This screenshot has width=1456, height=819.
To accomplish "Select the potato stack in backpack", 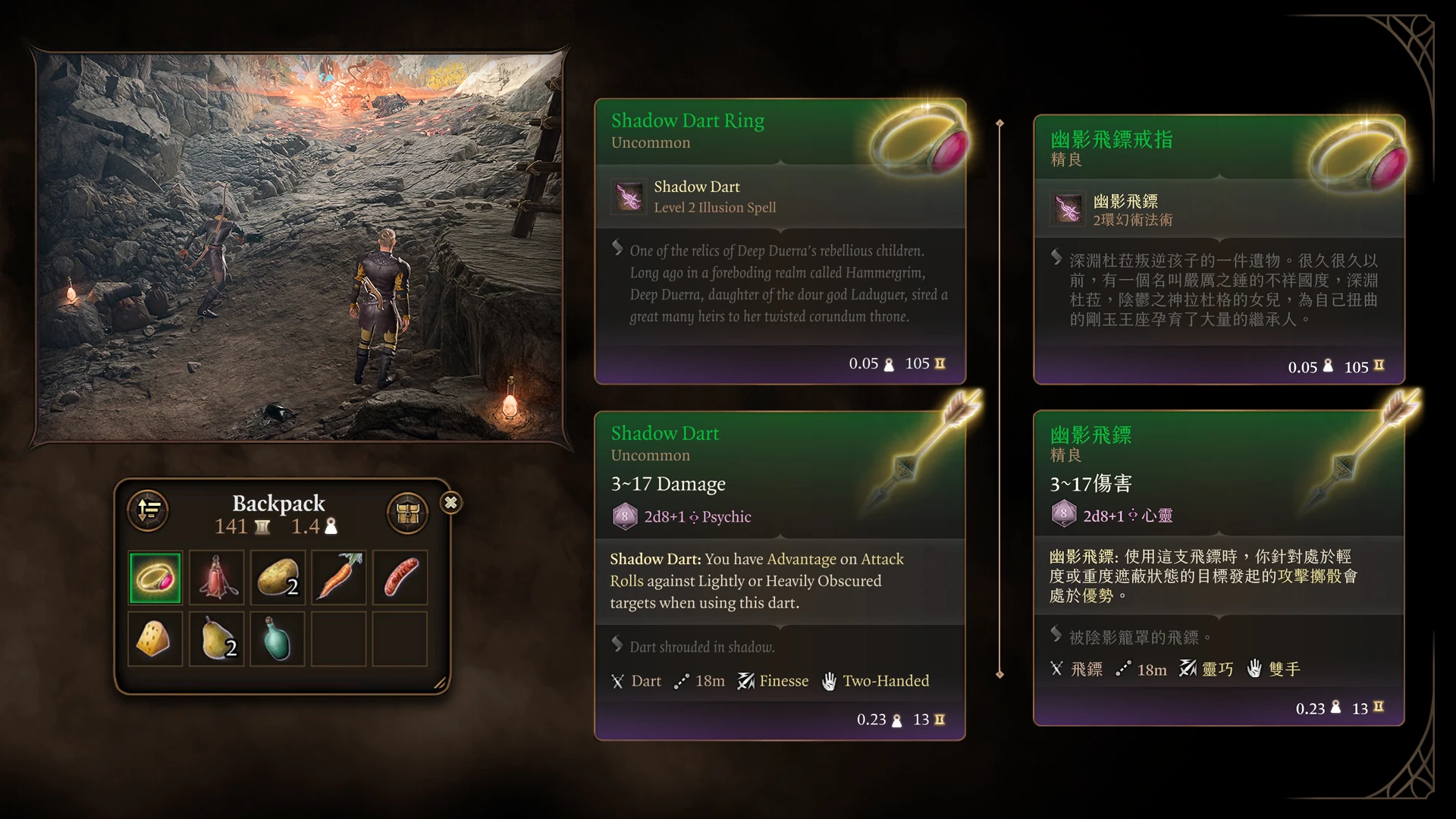I will click(x=278, y=577).
